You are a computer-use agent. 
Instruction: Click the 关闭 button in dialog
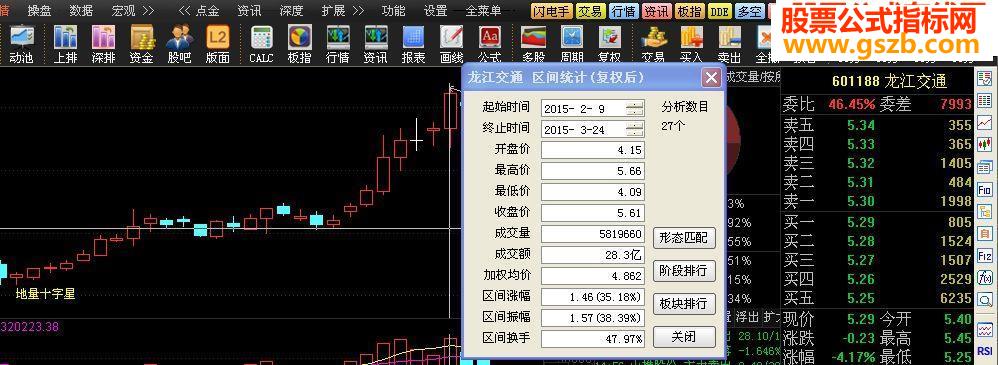pos(684,337)
